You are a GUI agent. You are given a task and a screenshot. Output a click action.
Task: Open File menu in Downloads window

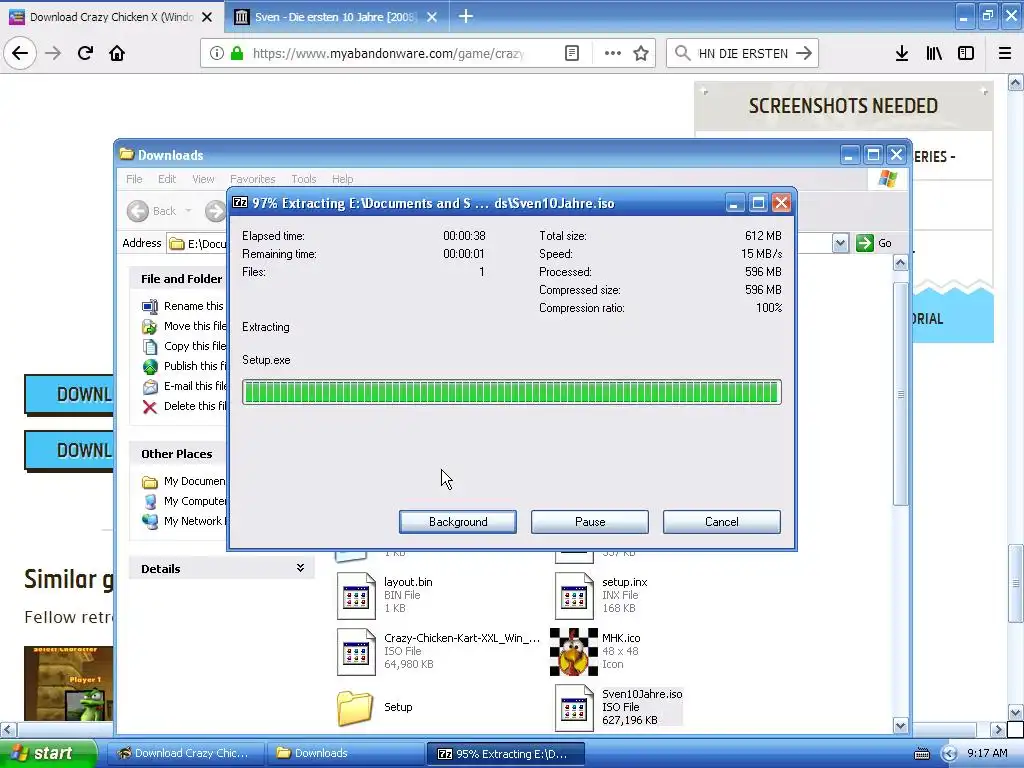(x=134, y=179)
